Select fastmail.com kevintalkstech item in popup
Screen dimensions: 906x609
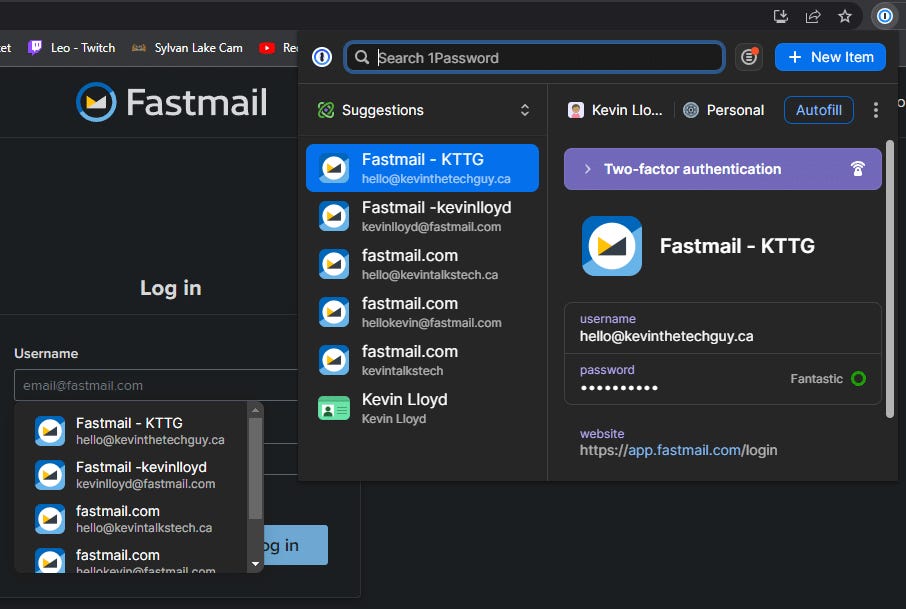coord(422,360)
